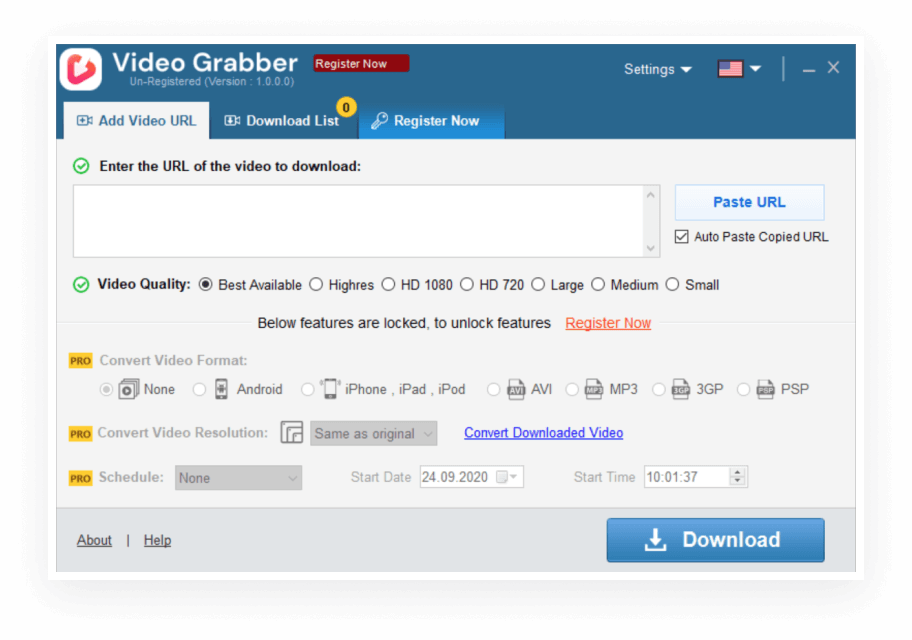This screenshot has height=640, width=912.
Task: Select AVI format radio button
Action: [493, 389]
